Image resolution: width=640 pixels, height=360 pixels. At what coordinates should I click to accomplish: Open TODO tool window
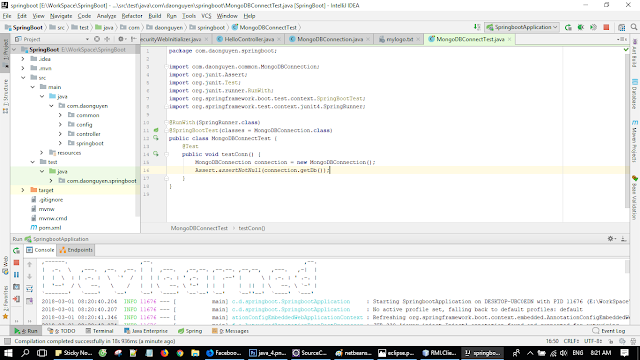click(x=61, y=331)
